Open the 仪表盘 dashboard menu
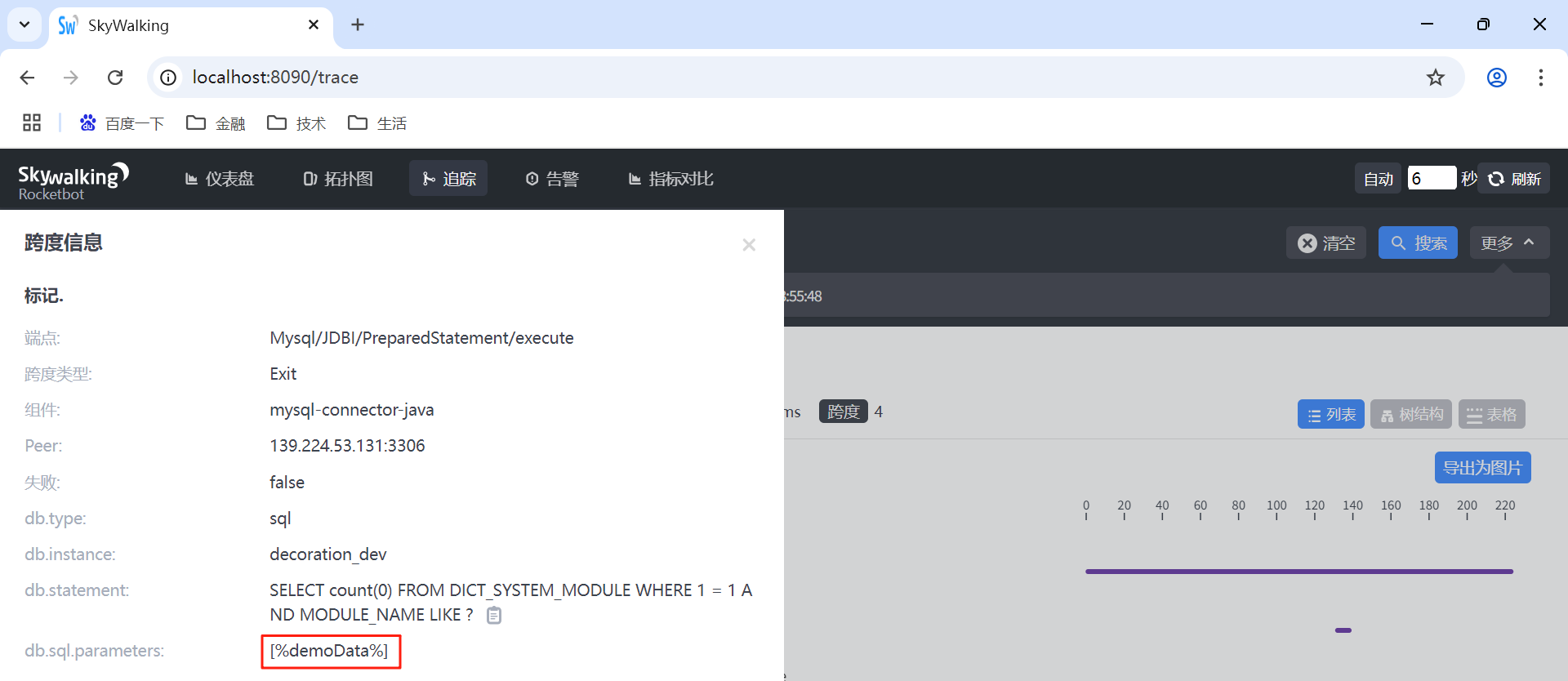1568x681 pixels. click(x=220, y=179)
